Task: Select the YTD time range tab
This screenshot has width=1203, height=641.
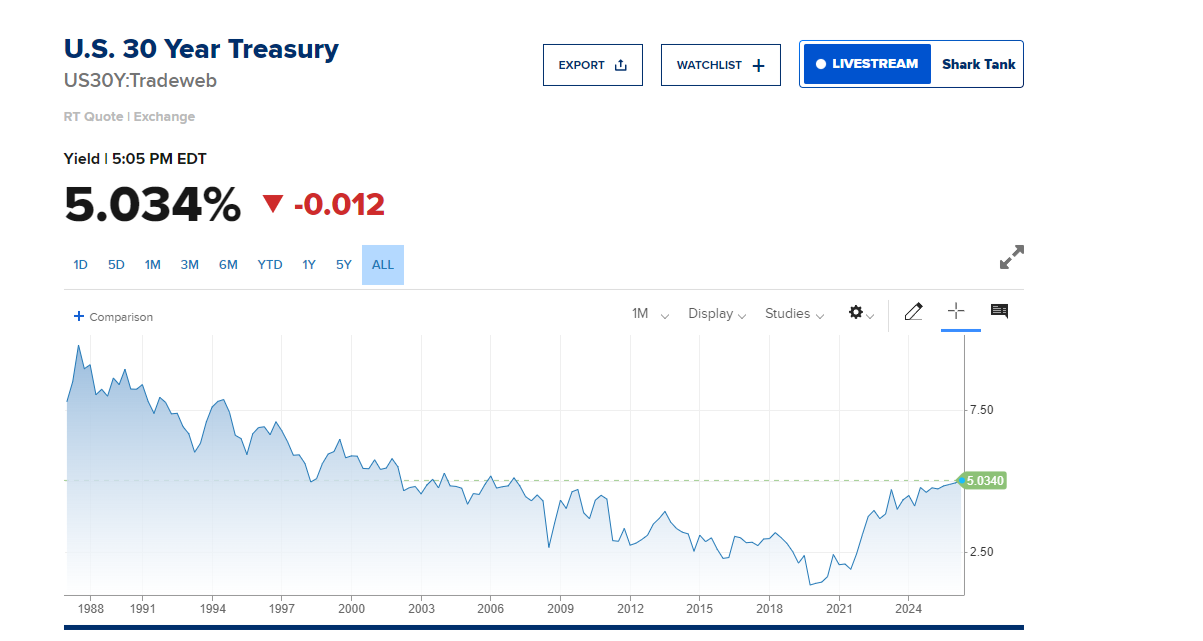Action: 270,265
